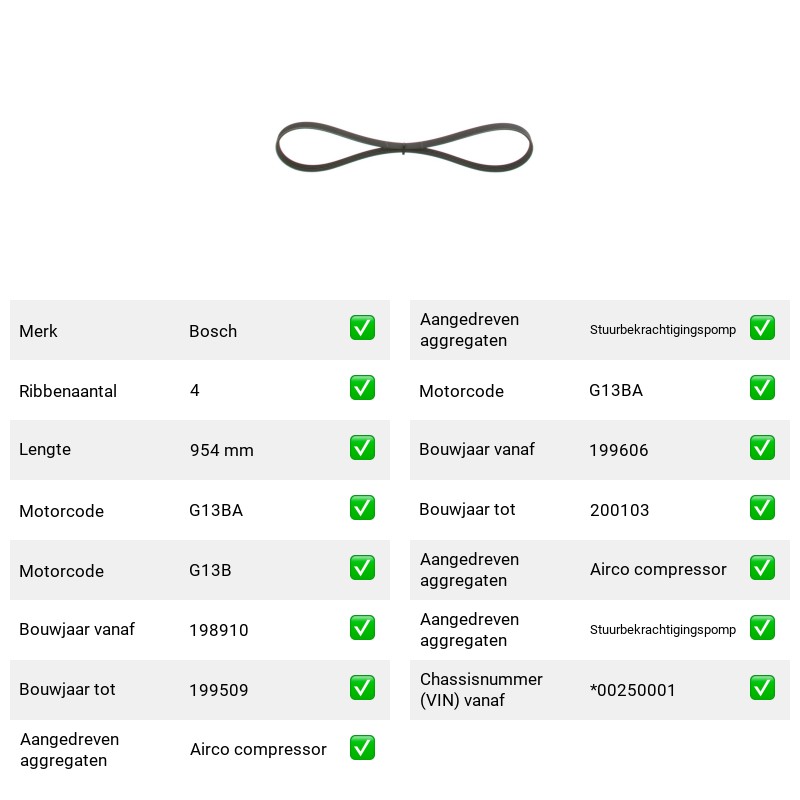Screen dimensions: 800x800
Task: Click the check beside the top Stuurbekrachtigingspomp row
Action: [x=762, y=328]
